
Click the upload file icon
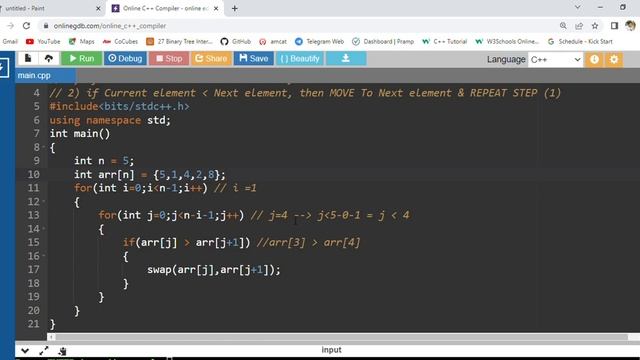pyautogui.click(x=49, y=59)
